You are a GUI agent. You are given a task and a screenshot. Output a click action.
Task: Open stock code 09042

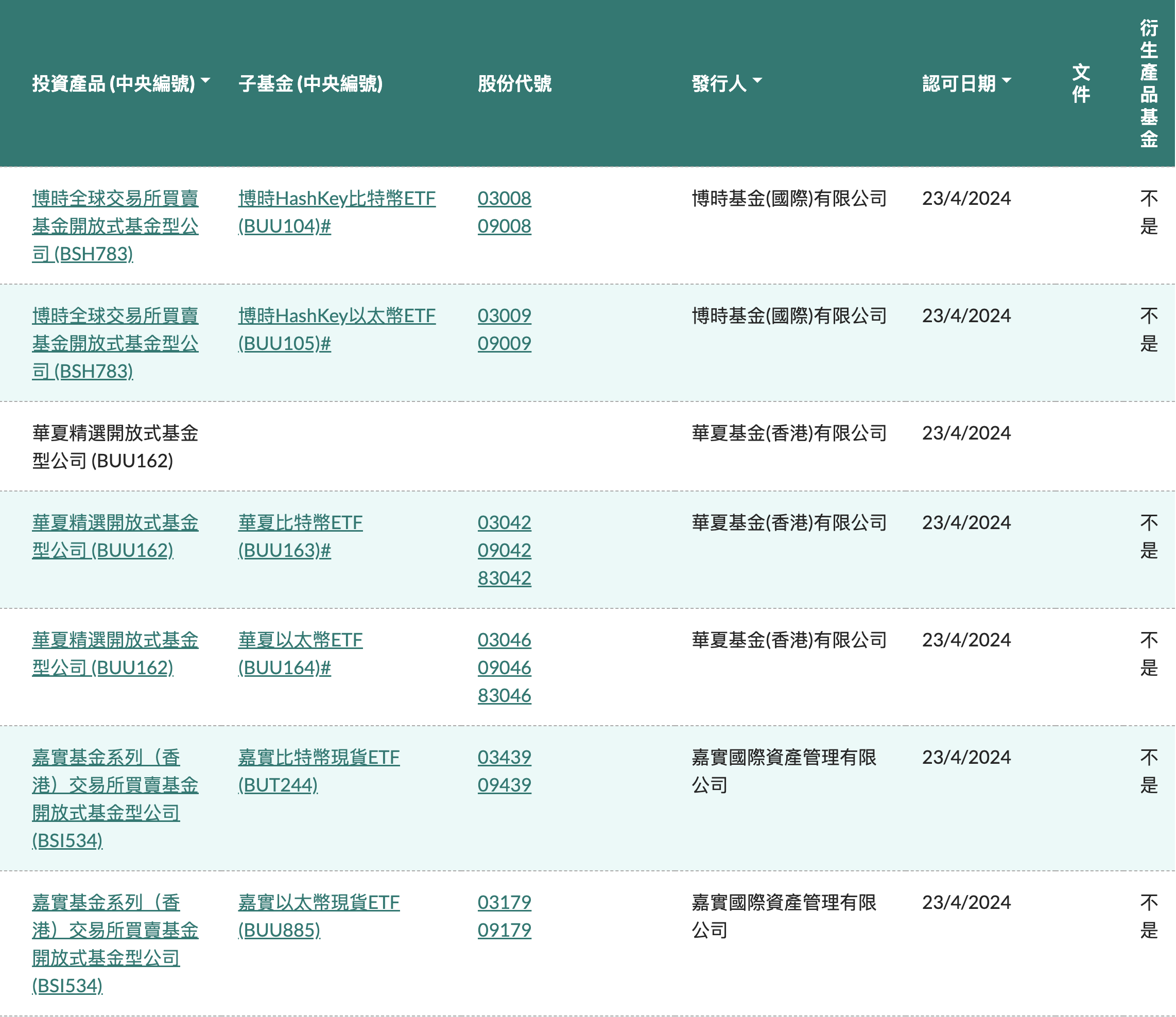point(504,551)
